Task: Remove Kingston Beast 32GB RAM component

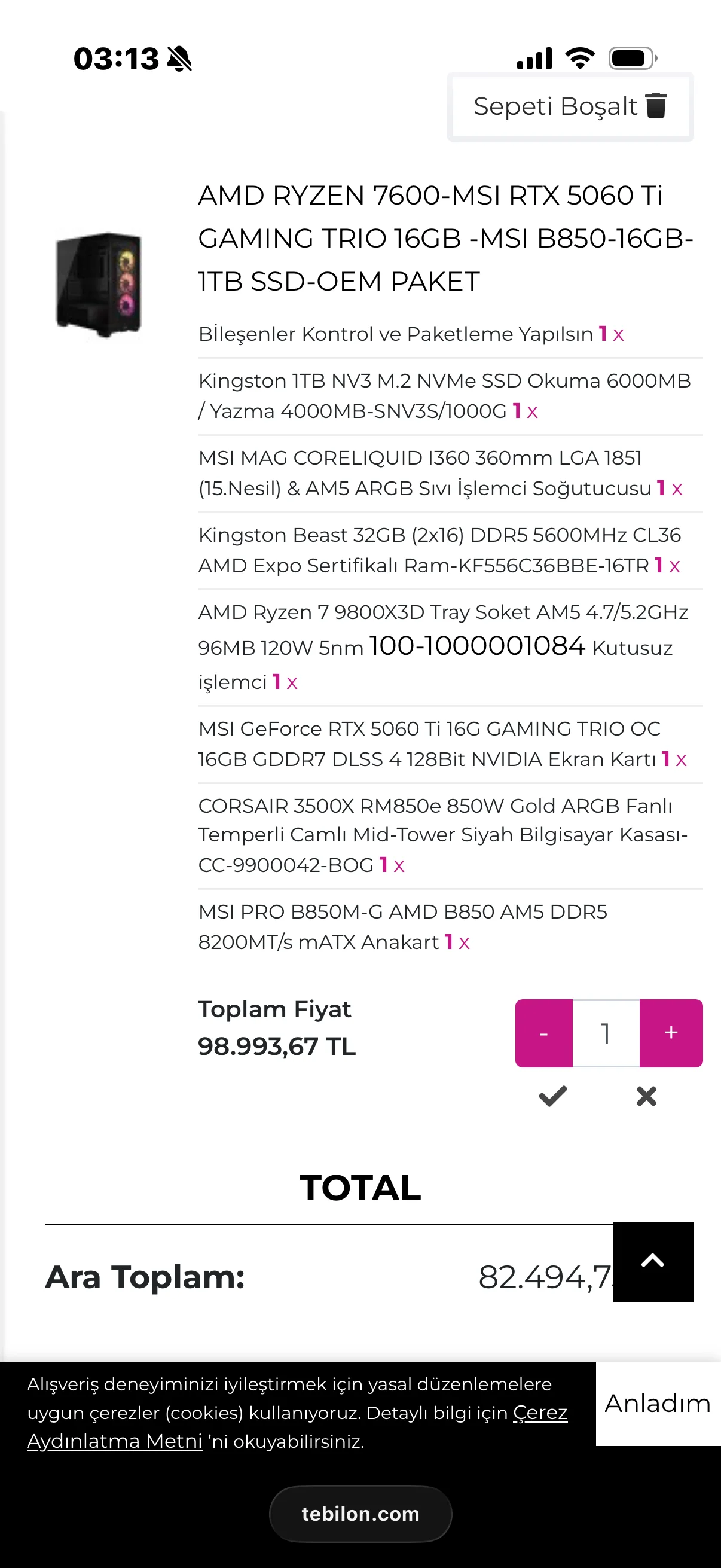Action: point(674,566)
